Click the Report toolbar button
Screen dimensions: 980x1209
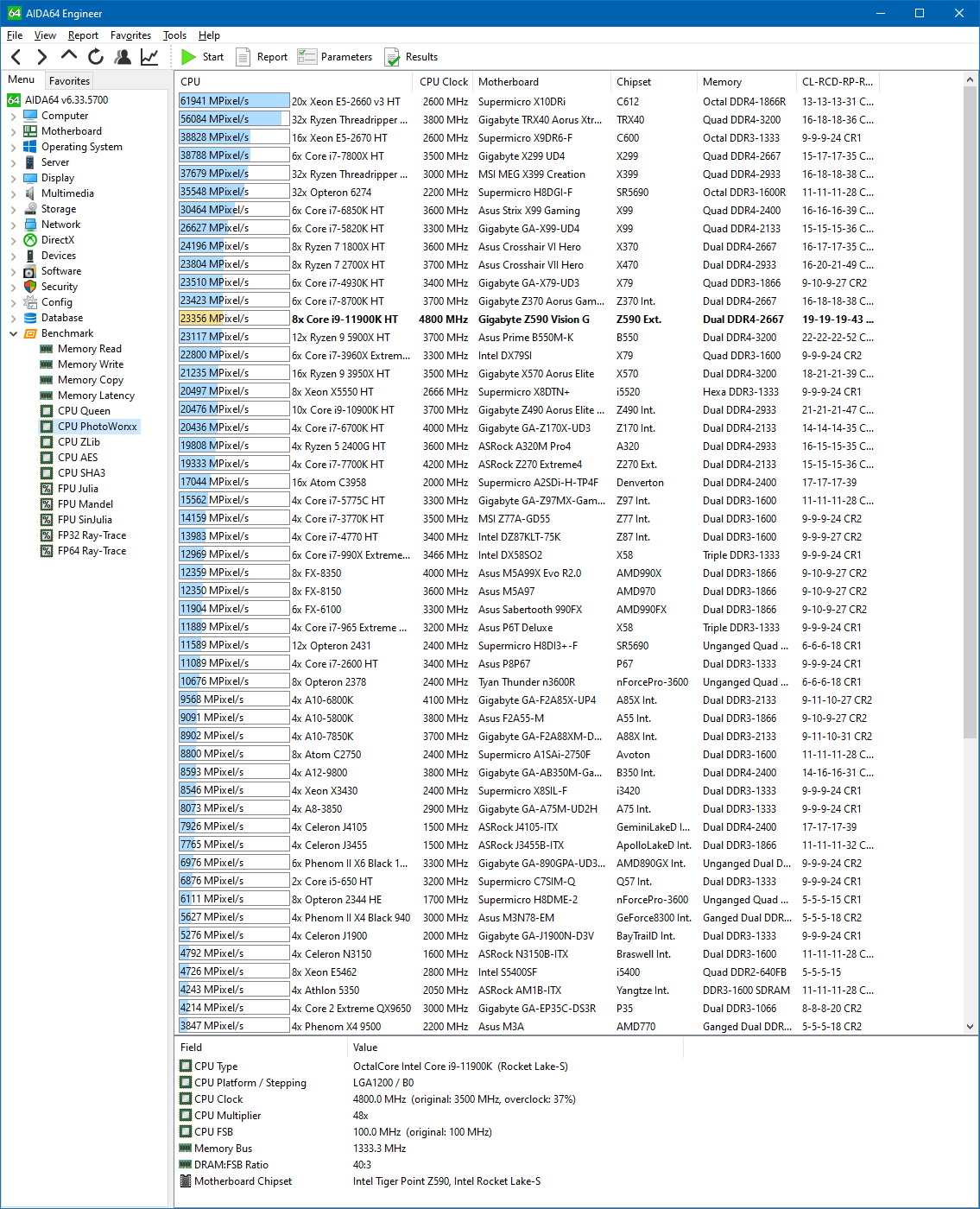point(262,57)
